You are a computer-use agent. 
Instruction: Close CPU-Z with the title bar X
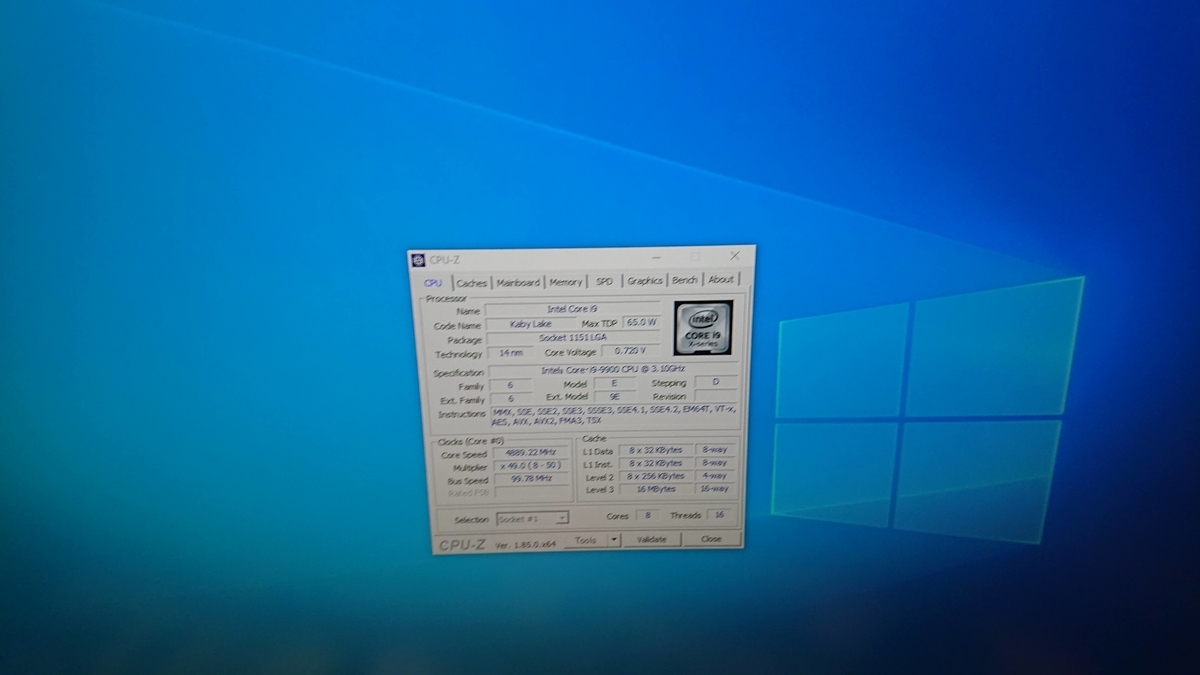click(x=735, y=256)
